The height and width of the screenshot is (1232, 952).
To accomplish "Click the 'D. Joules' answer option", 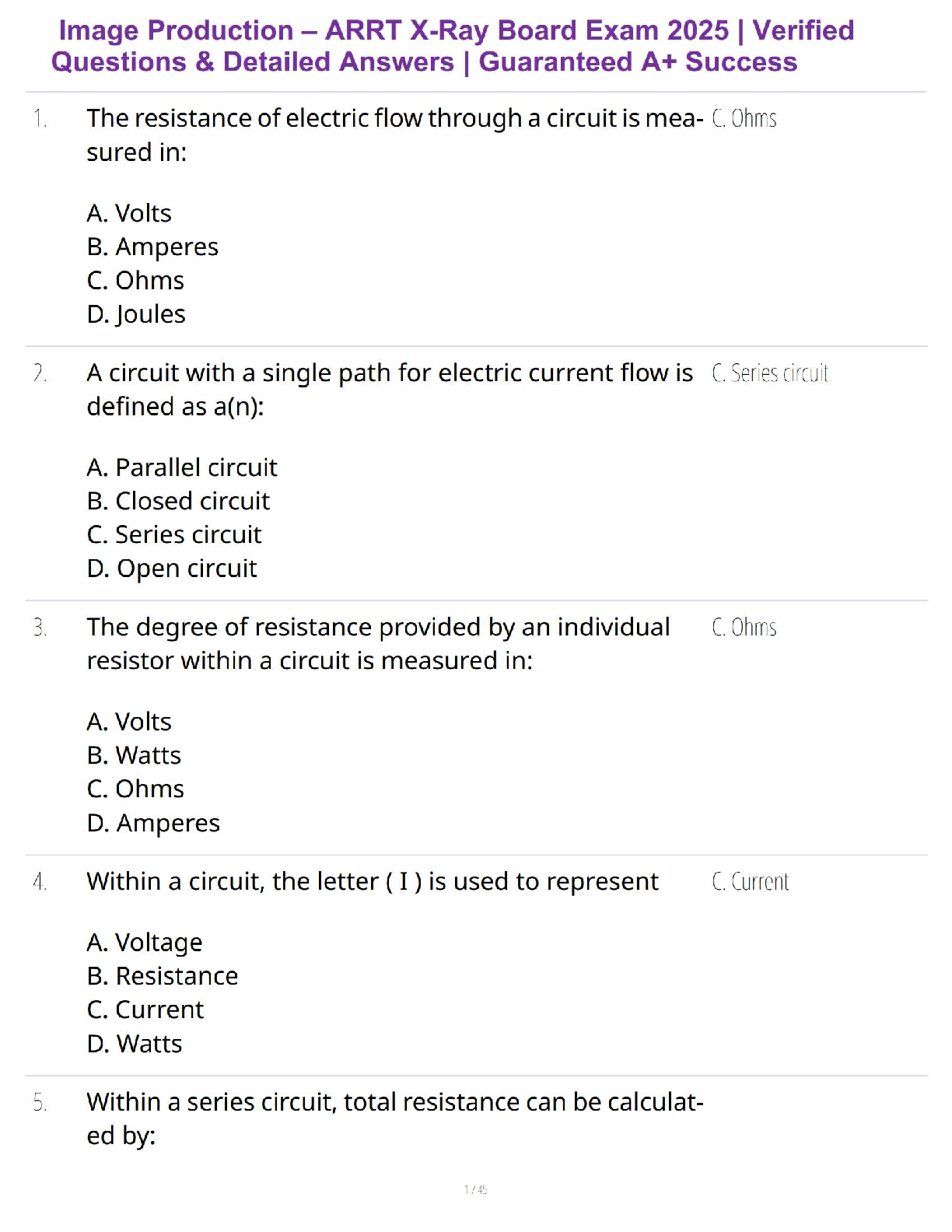I will pyautogui.click(x=136, y=314).
